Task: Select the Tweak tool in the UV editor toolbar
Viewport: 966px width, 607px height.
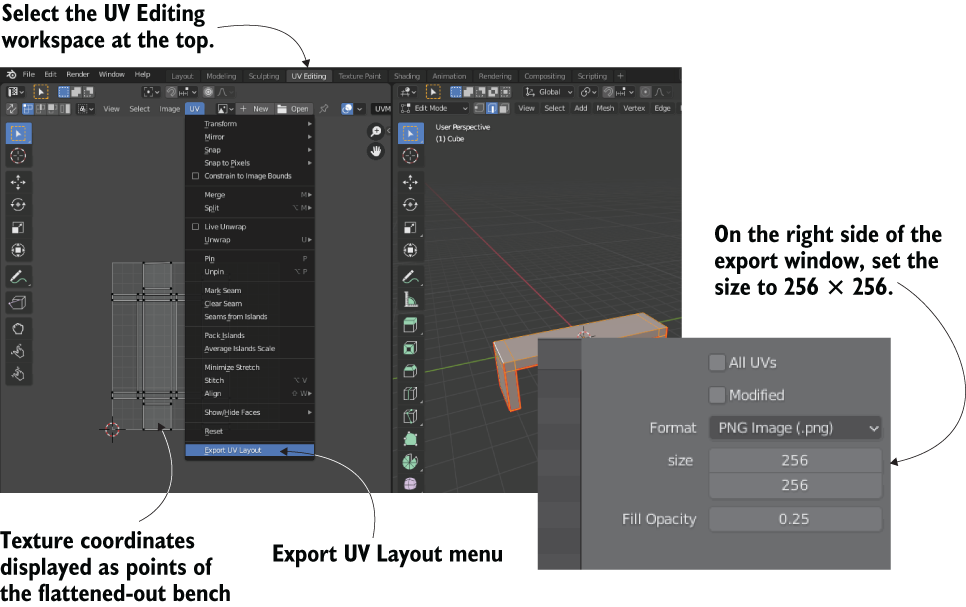Action: tap(18, 132)
